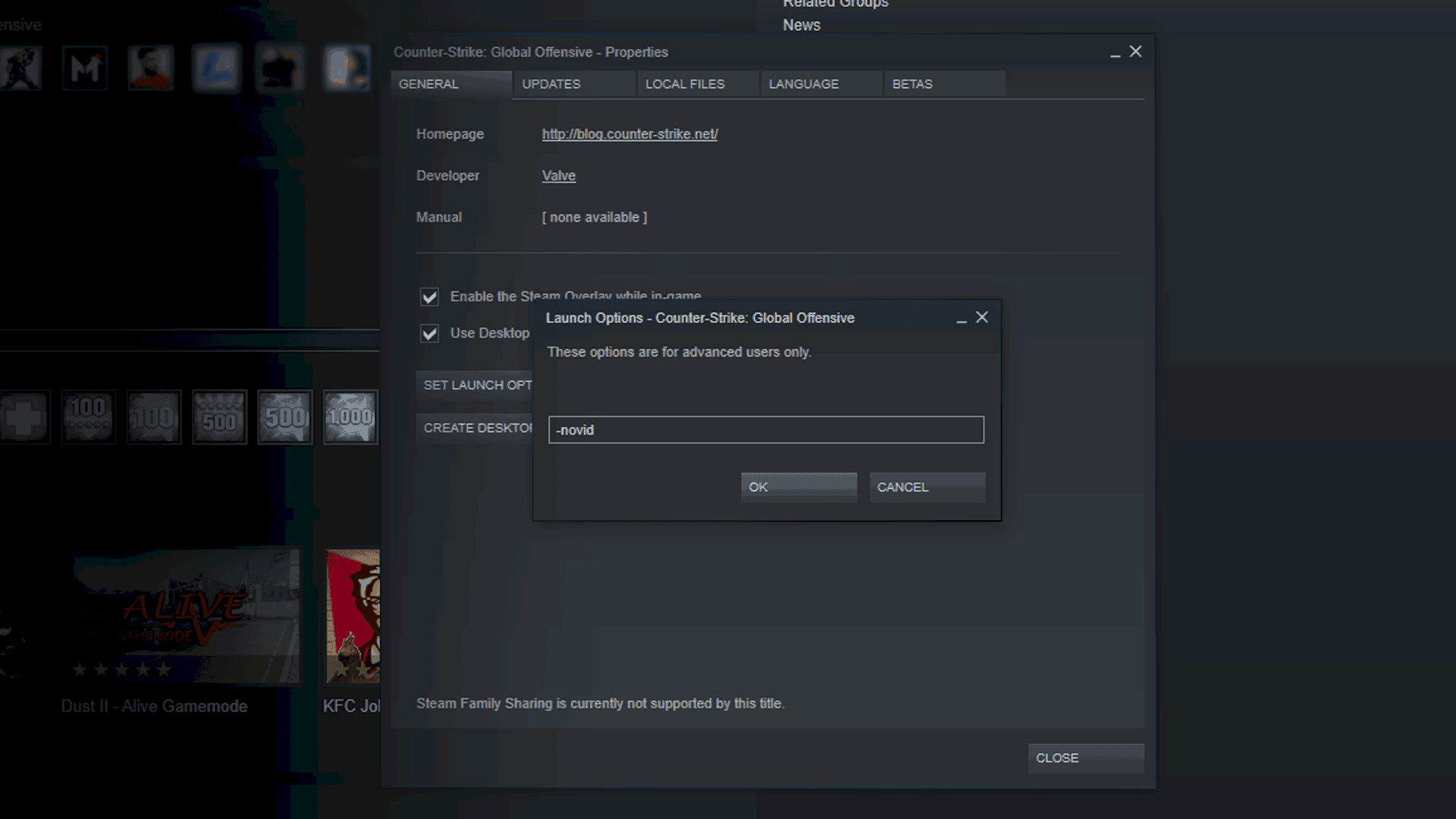The width and height of the screenshot is (1456, 819).
Task: Open the GENERAL tab dropdown
Action: tap(429, 84)
